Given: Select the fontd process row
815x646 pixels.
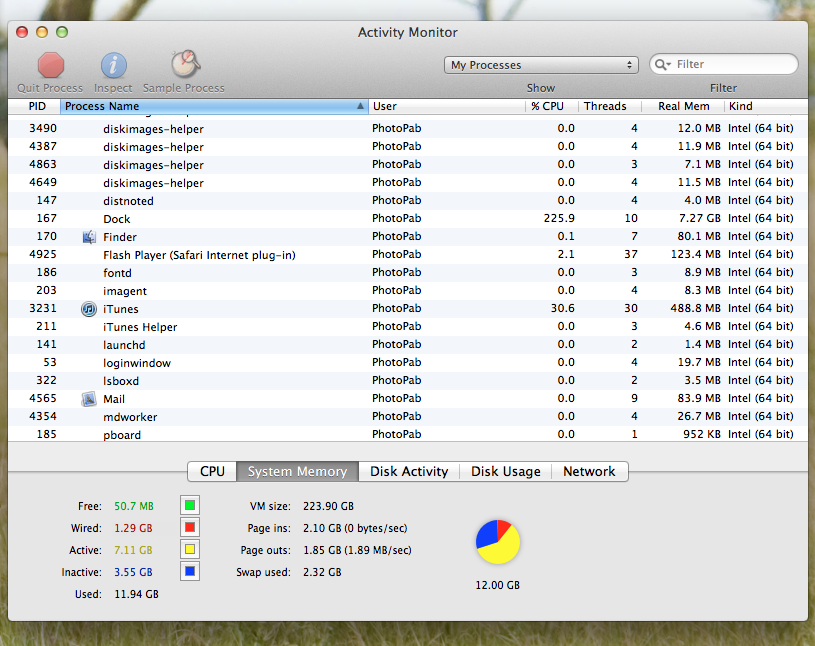Looking at the screenshot, I should (x=408, y=273).
